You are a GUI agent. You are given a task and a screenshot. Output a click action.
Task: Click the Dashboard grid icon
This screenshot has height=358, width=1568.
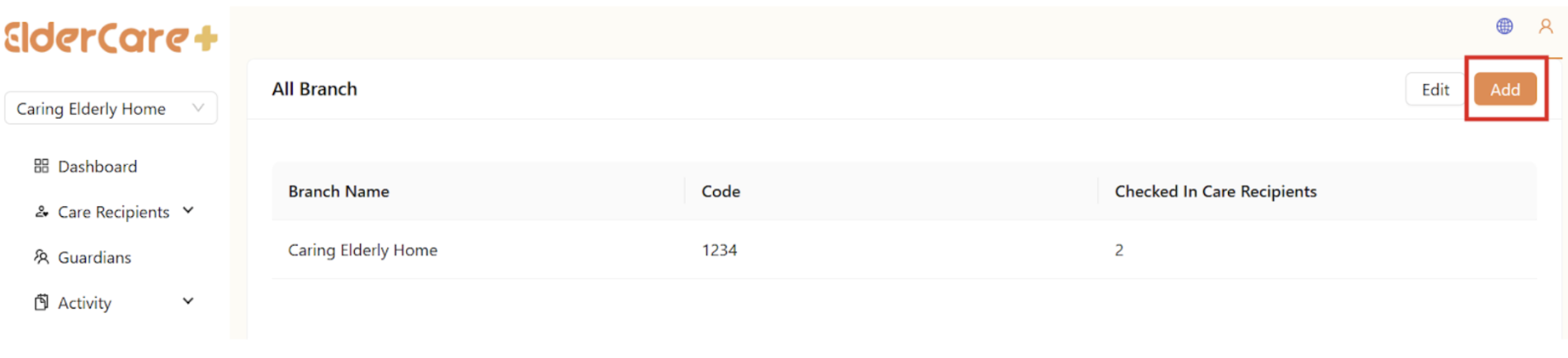point(41,167)
